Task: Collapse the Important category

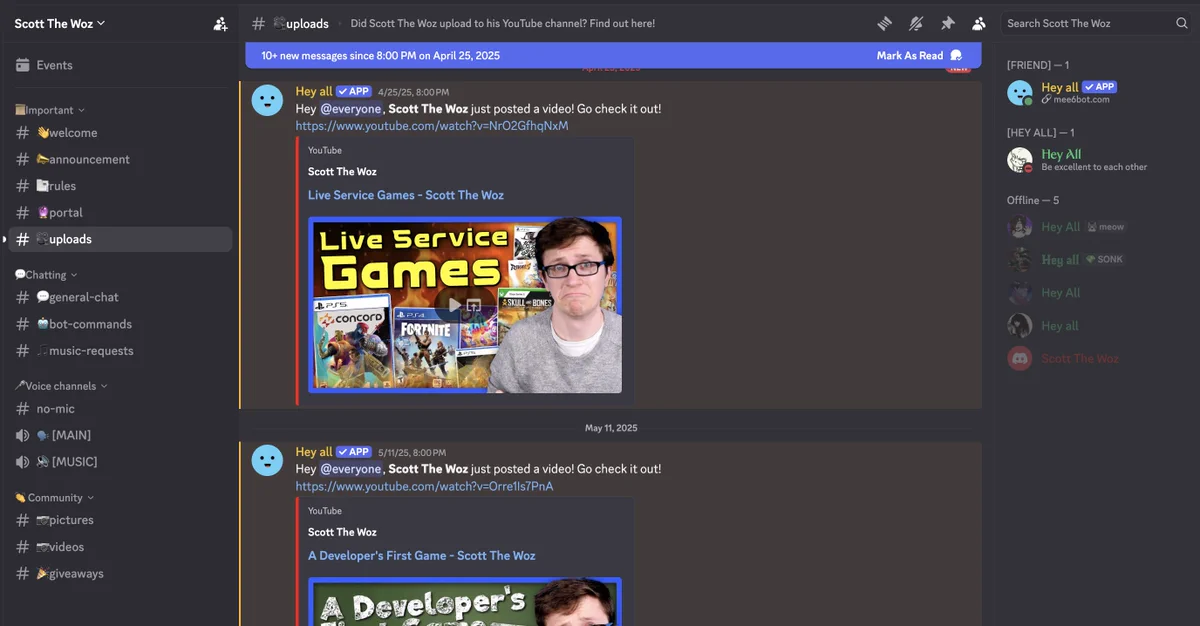Action: [x=50, y=110]
